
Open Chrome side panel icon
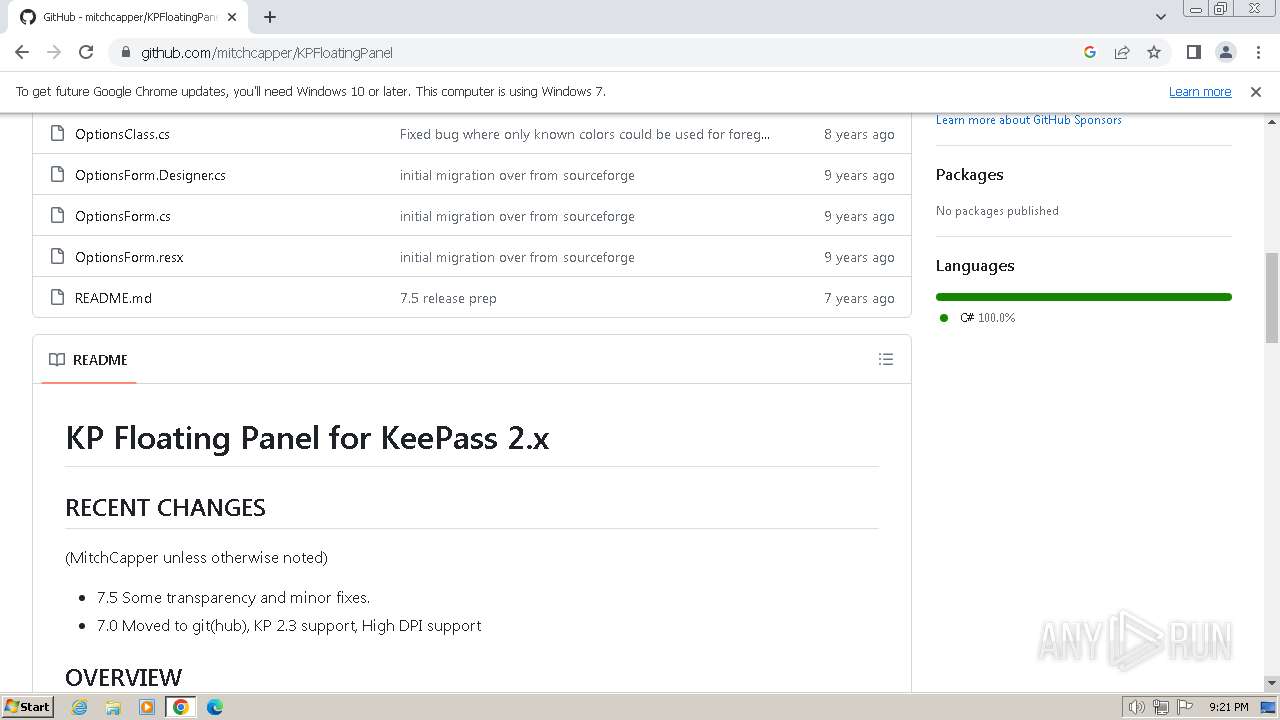1193,52
